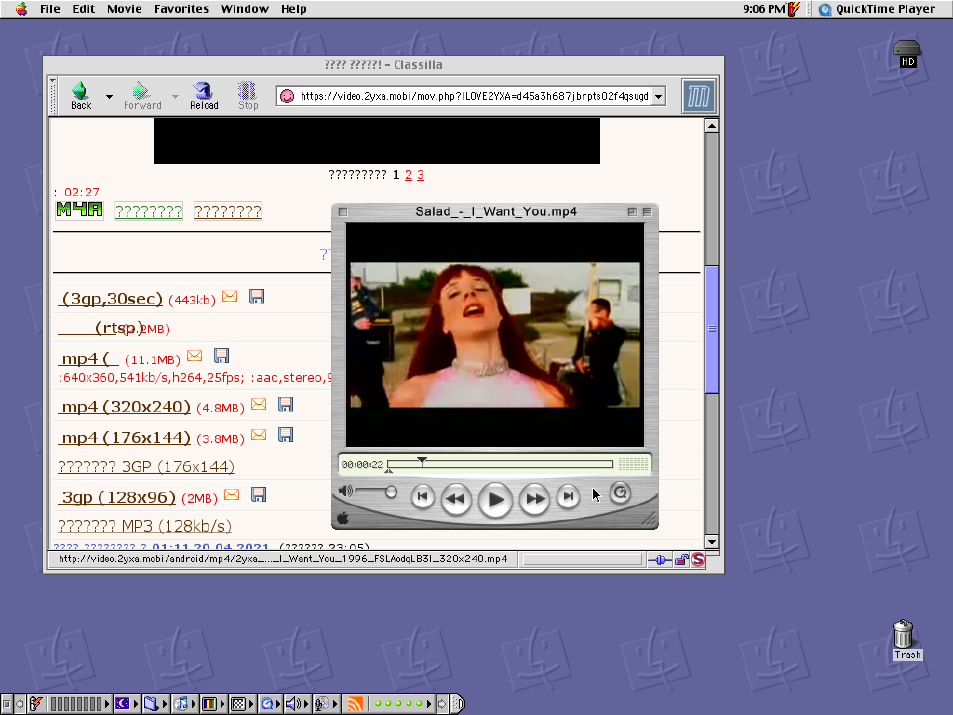Click the Apple logo in QuickTime player

pos(343,518)
